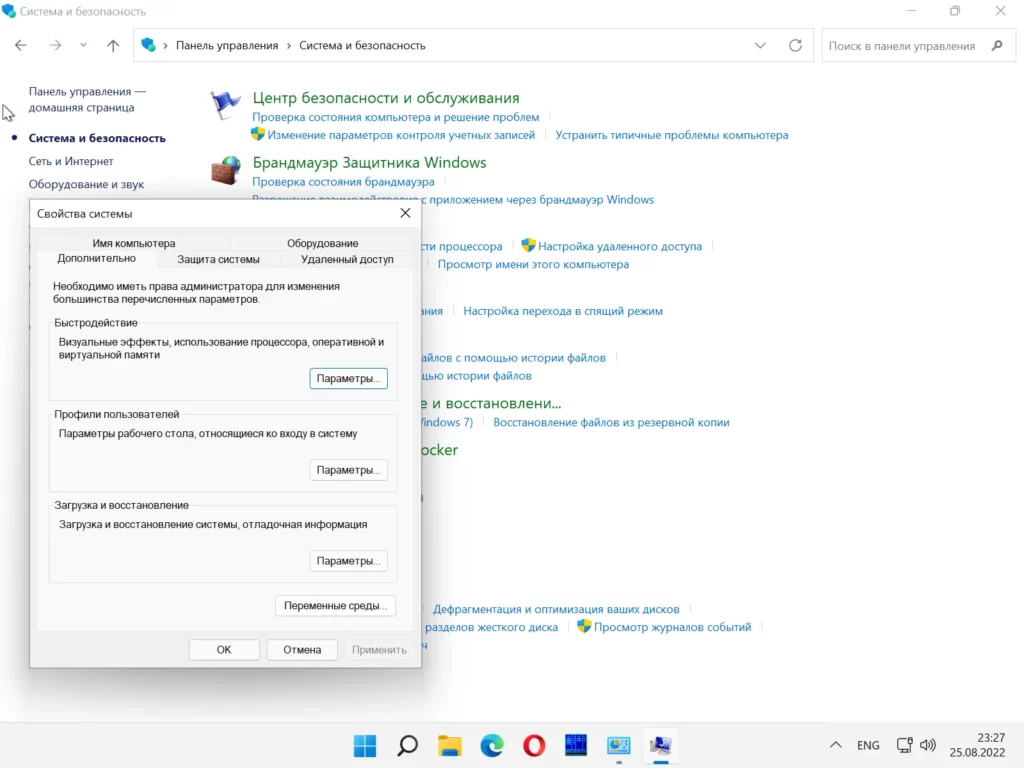
Task: Open Windows Start menu
Action: (365, 745)
